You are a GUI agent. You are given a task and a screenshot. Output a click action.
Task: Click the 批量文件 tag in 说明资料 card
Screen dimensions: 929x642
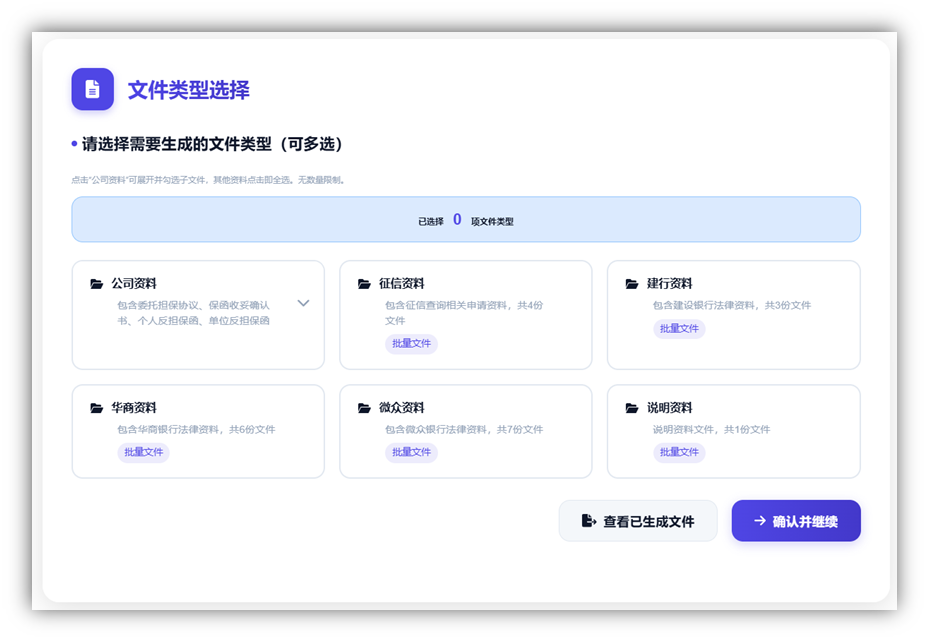pyautogui.click(x=679, y=452)
